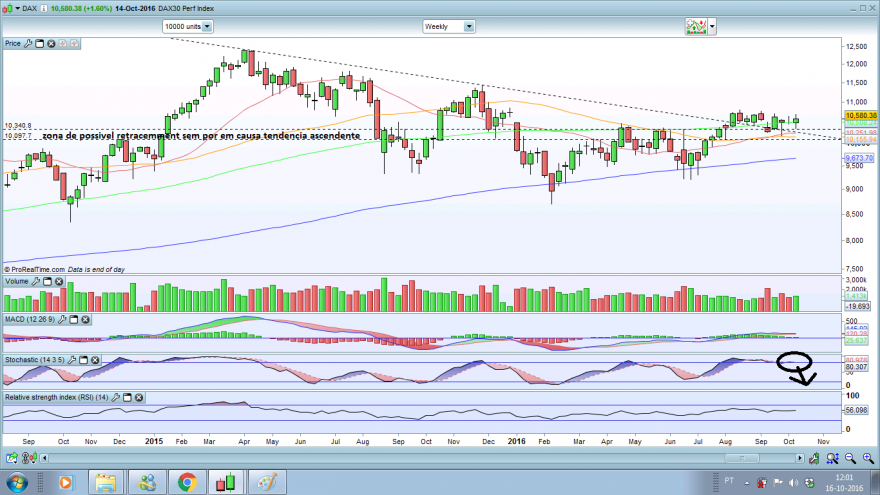This screenshot has width=880, height=495.
Task: Remove the RSI indicator panel
Action: [139, 397]
